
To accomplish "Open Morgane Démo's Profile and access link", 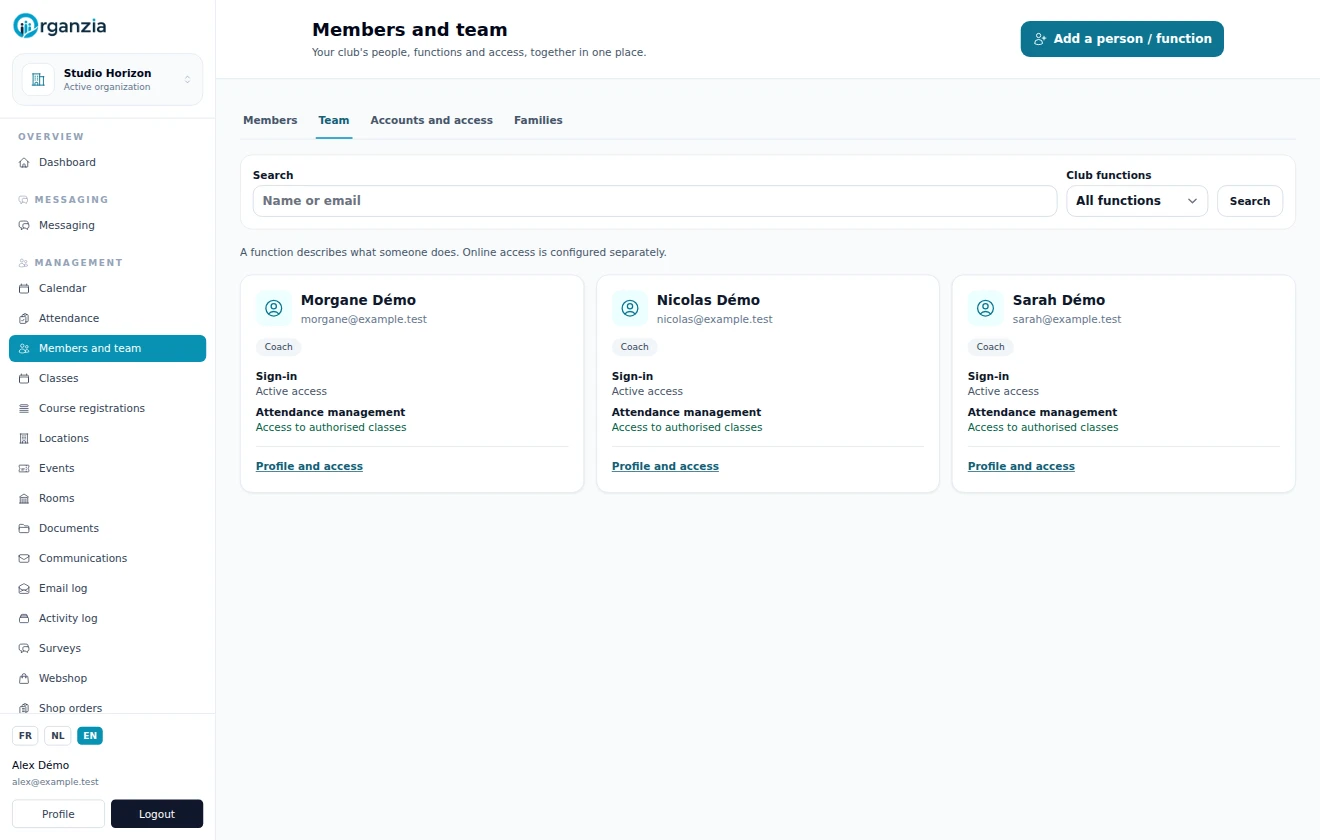I will coord(309,466).
